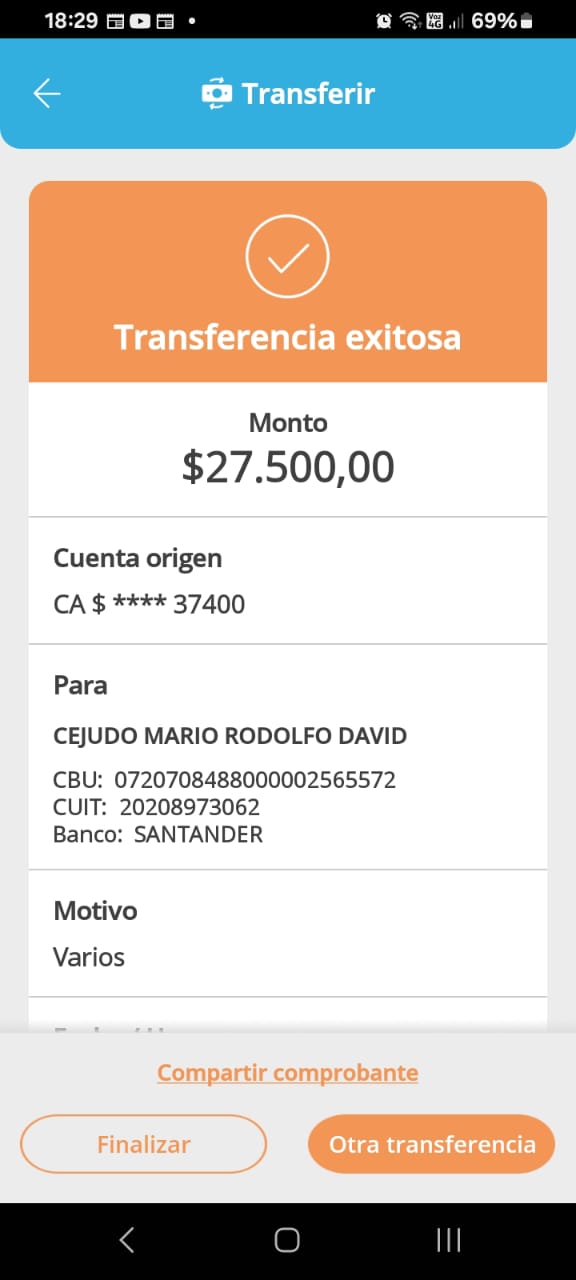The height and width of the screenshot is (1280, 576).
Task: Tap the Android back navigation button
Action: point(127,1241)
